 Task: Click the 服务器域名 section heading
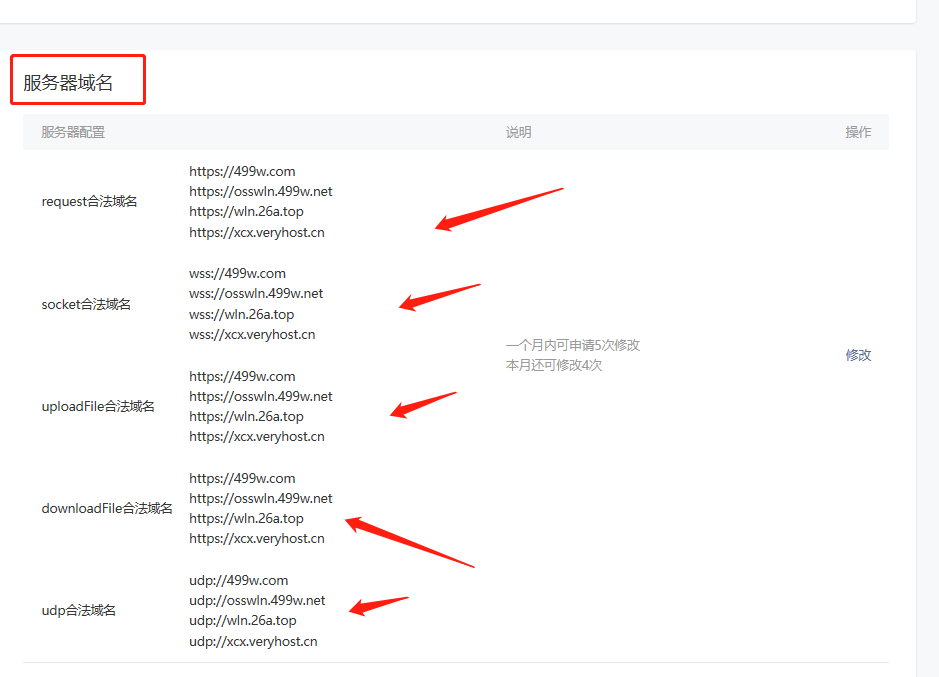click(68, 83)
